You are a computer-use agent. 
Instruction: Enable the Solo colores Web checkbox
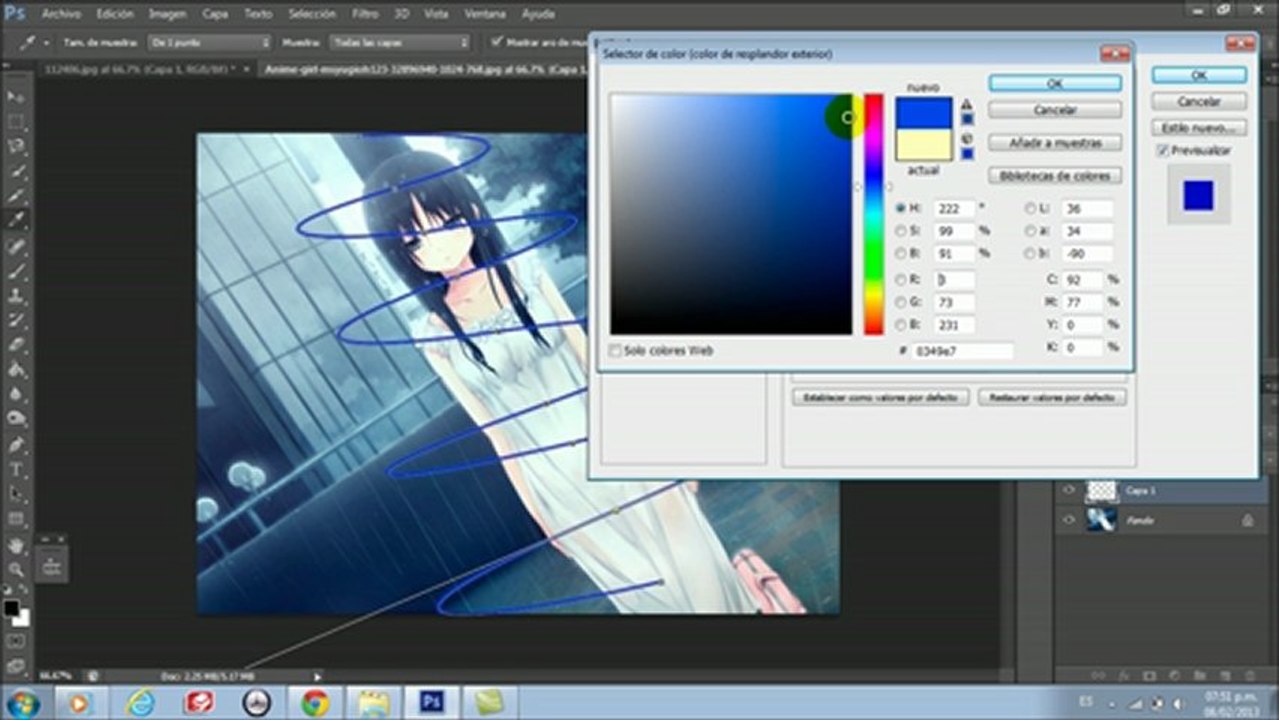coord(615,351)
